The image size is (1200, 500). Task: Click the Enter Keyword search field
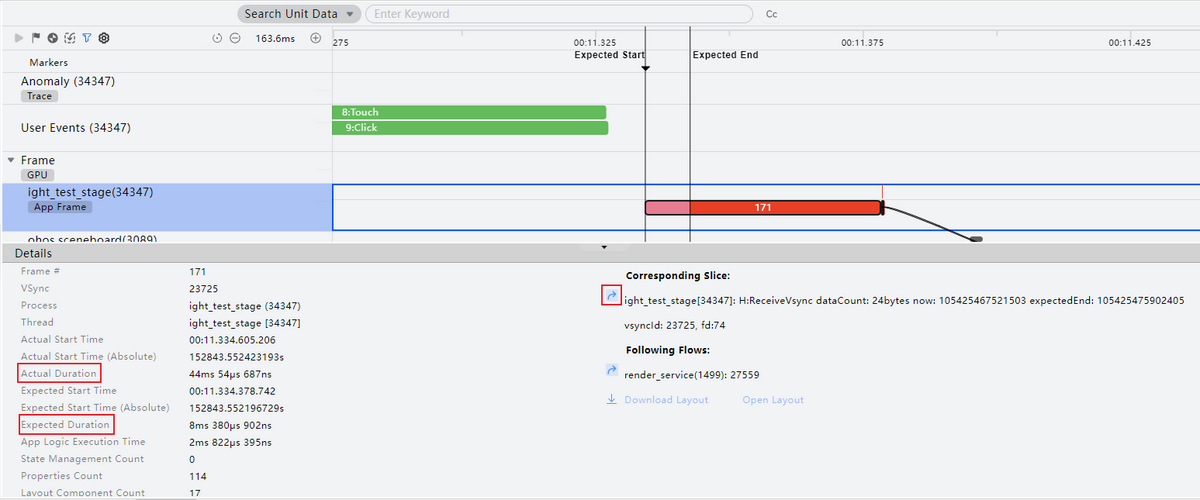click(x=560, y=14)
